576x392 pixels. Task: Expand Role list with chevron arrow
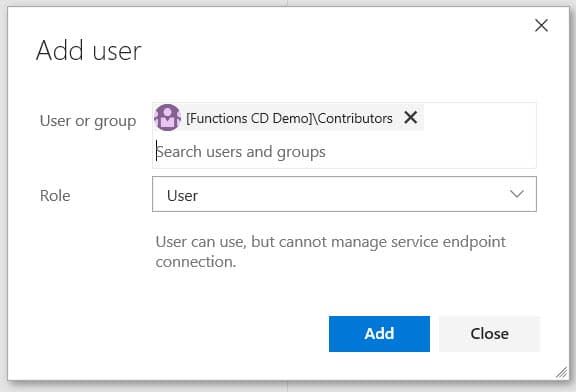pos(517,194)
